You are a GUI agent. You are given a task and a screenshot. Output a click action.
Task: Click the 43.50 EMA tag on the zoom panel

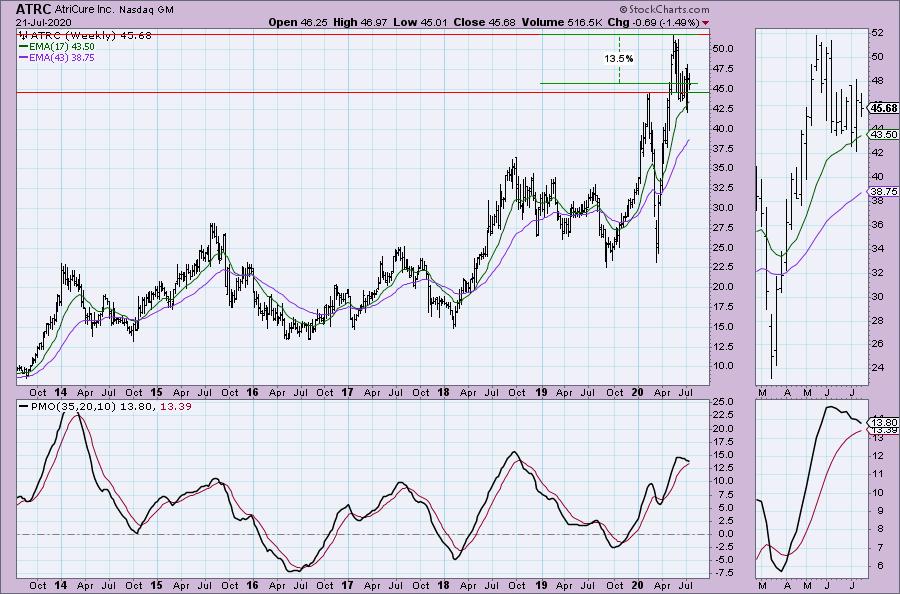click(883, 134)
